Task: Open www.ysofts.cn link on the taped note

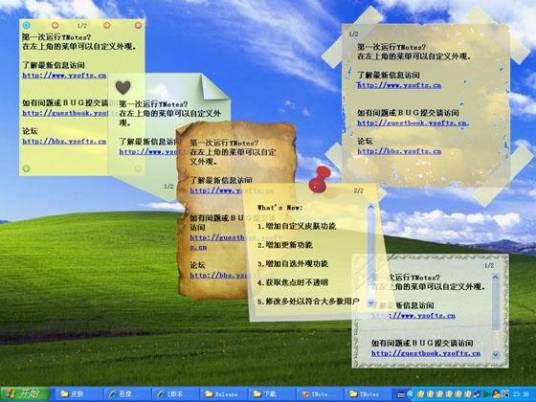Action: tap(399, 85)
